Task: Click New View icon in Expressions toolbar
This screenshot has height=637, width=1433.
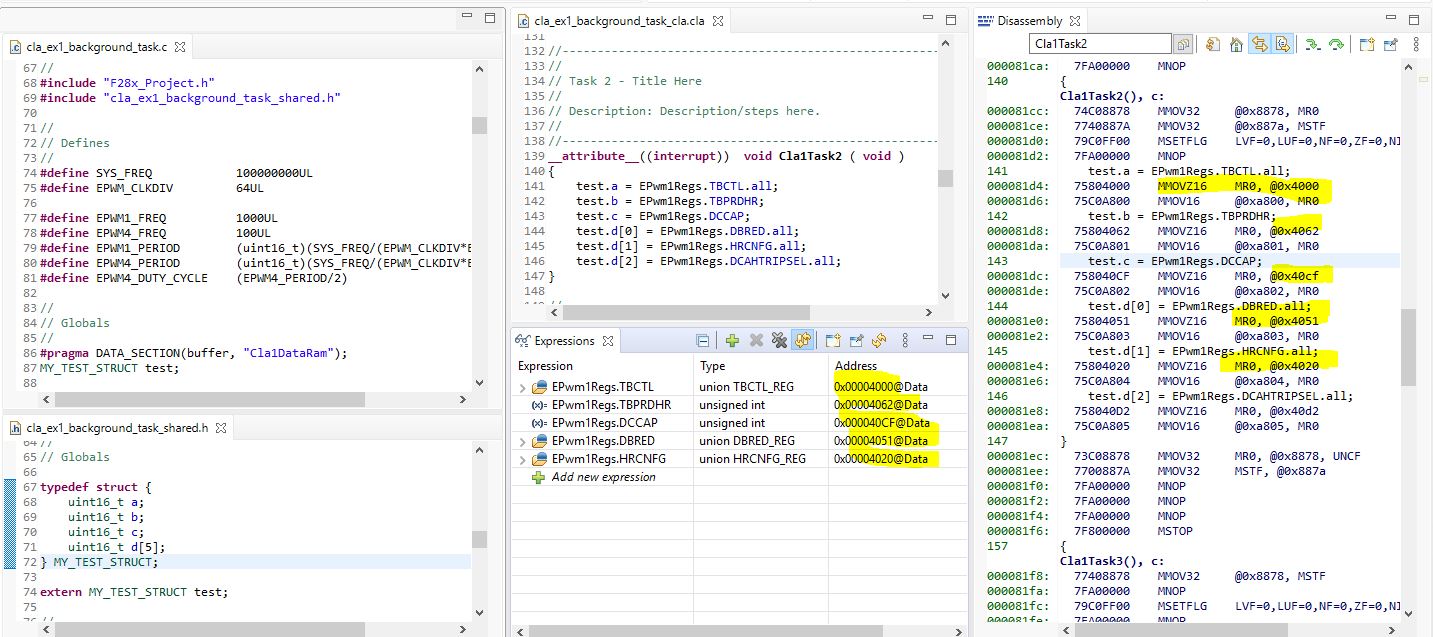Action: 834,341
